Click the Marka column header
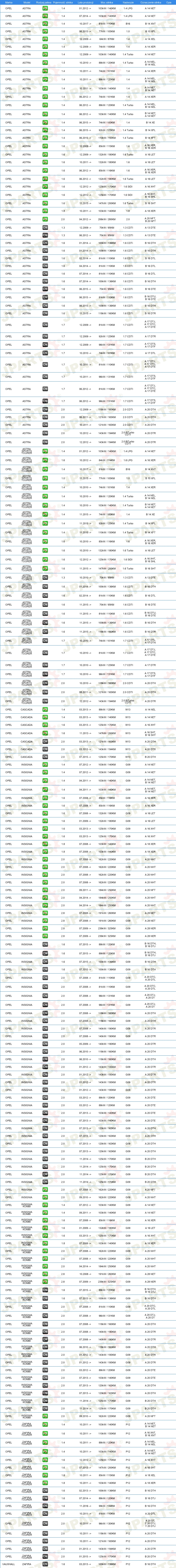The height and width of the screenshot is (1568, 176). (9, 2)
